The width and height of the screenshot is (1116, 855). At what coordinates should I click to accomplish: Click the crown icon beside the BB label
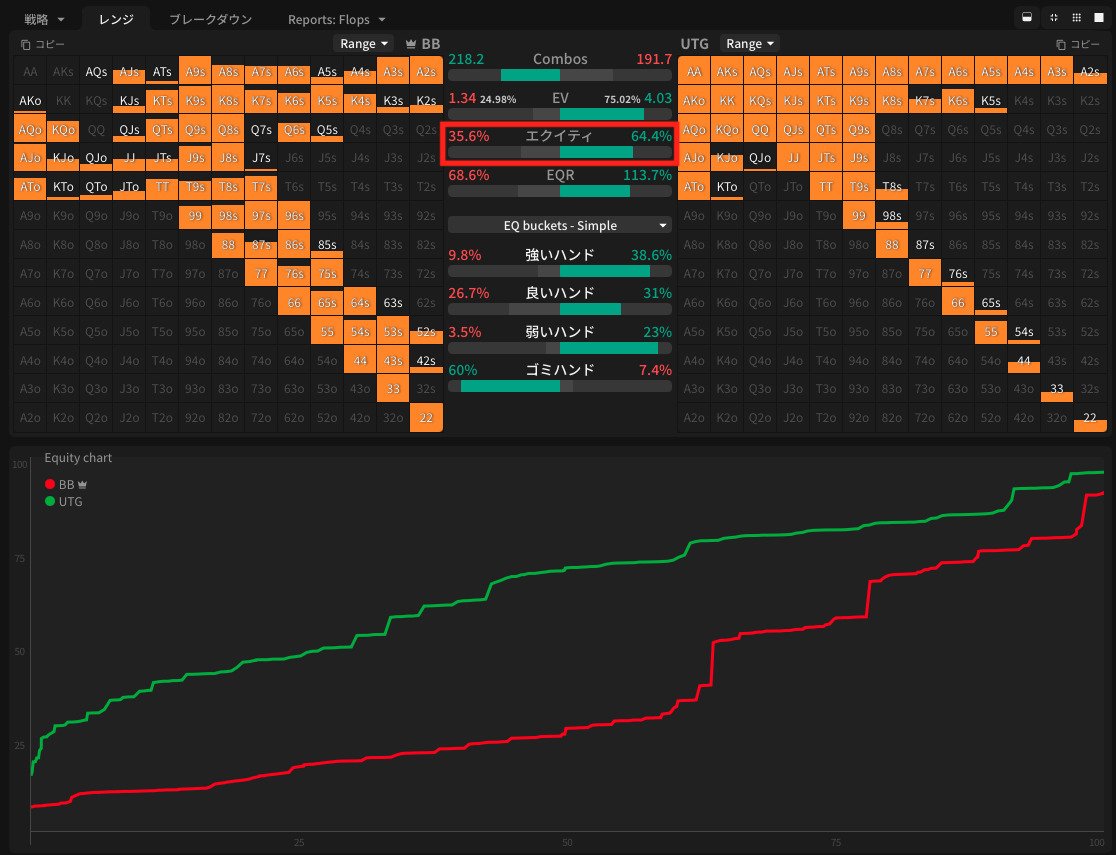click(410, 44)
